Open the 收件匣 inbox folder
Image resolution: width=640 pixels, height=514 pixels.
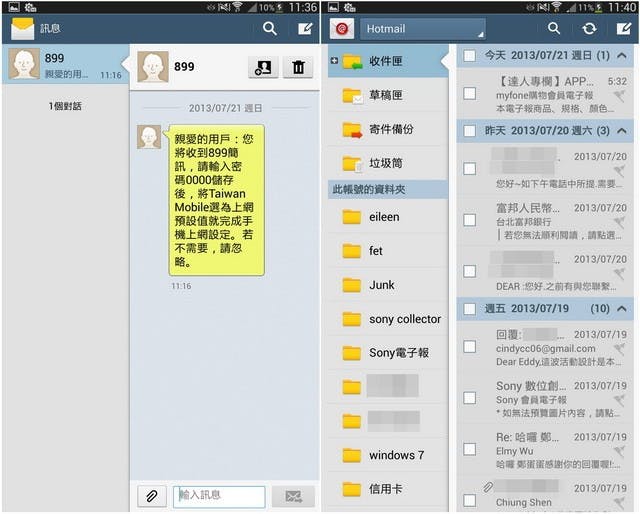point(388,61)
